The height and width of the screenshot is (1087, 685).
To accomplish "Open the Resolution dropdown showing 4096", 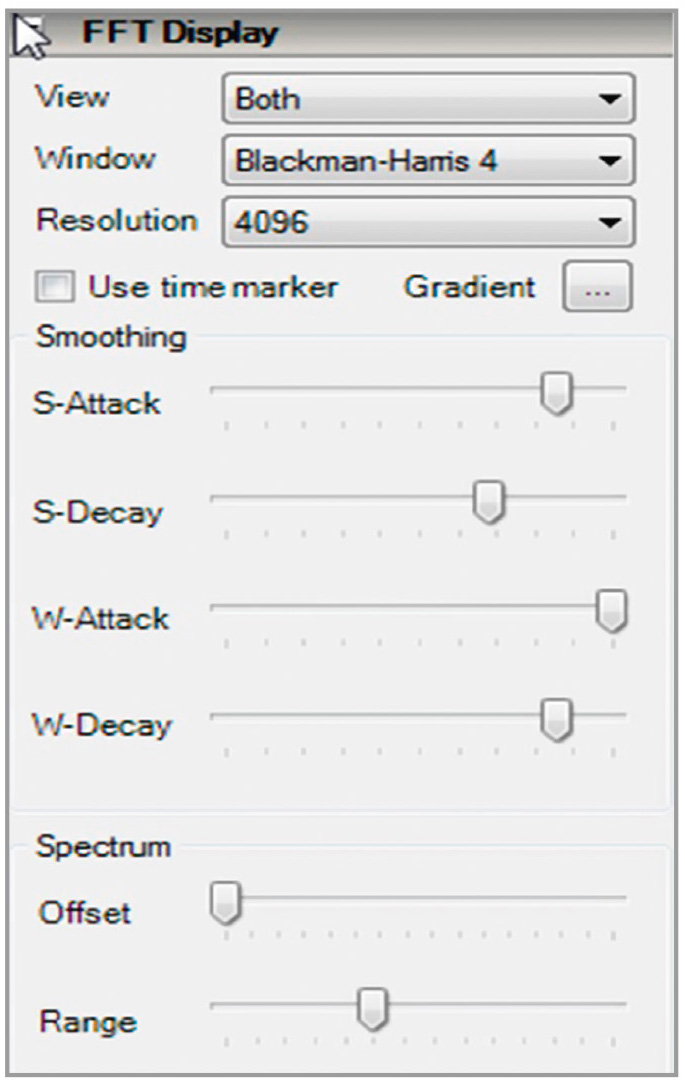I will point(428,223).
